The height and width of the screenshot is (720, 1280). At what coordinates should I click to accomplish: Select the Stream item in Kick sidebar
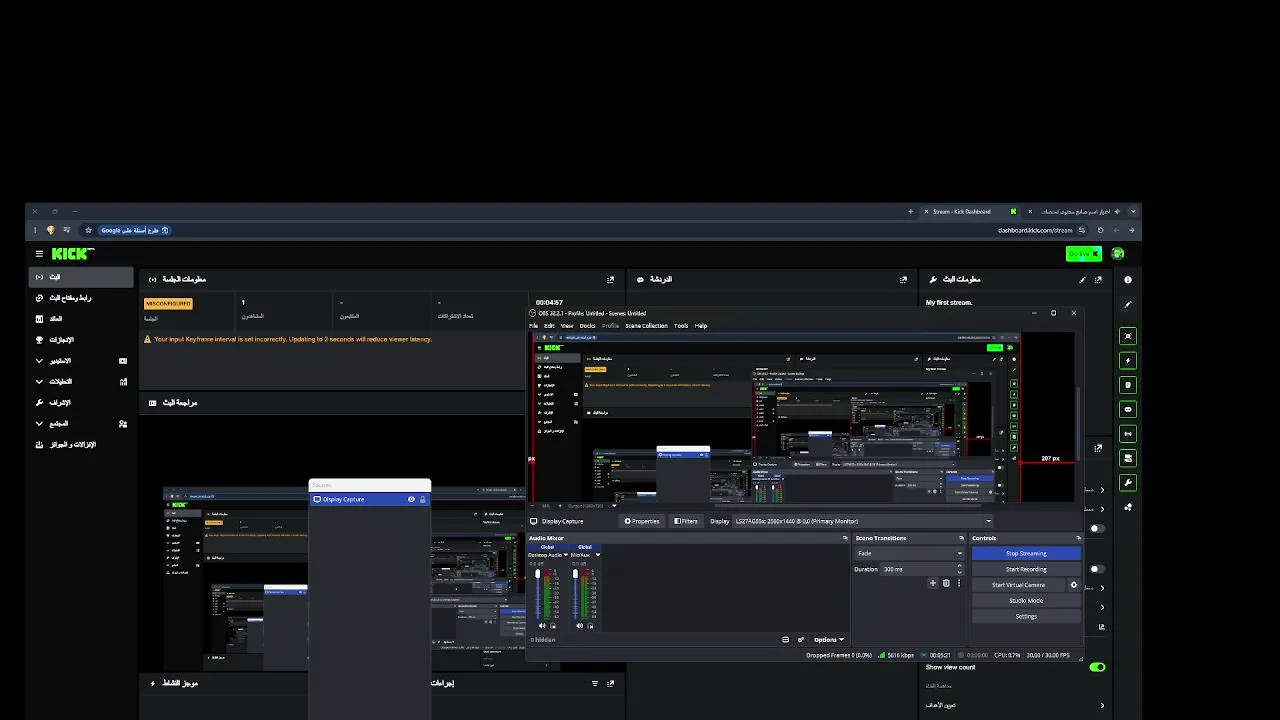(81, 277)
